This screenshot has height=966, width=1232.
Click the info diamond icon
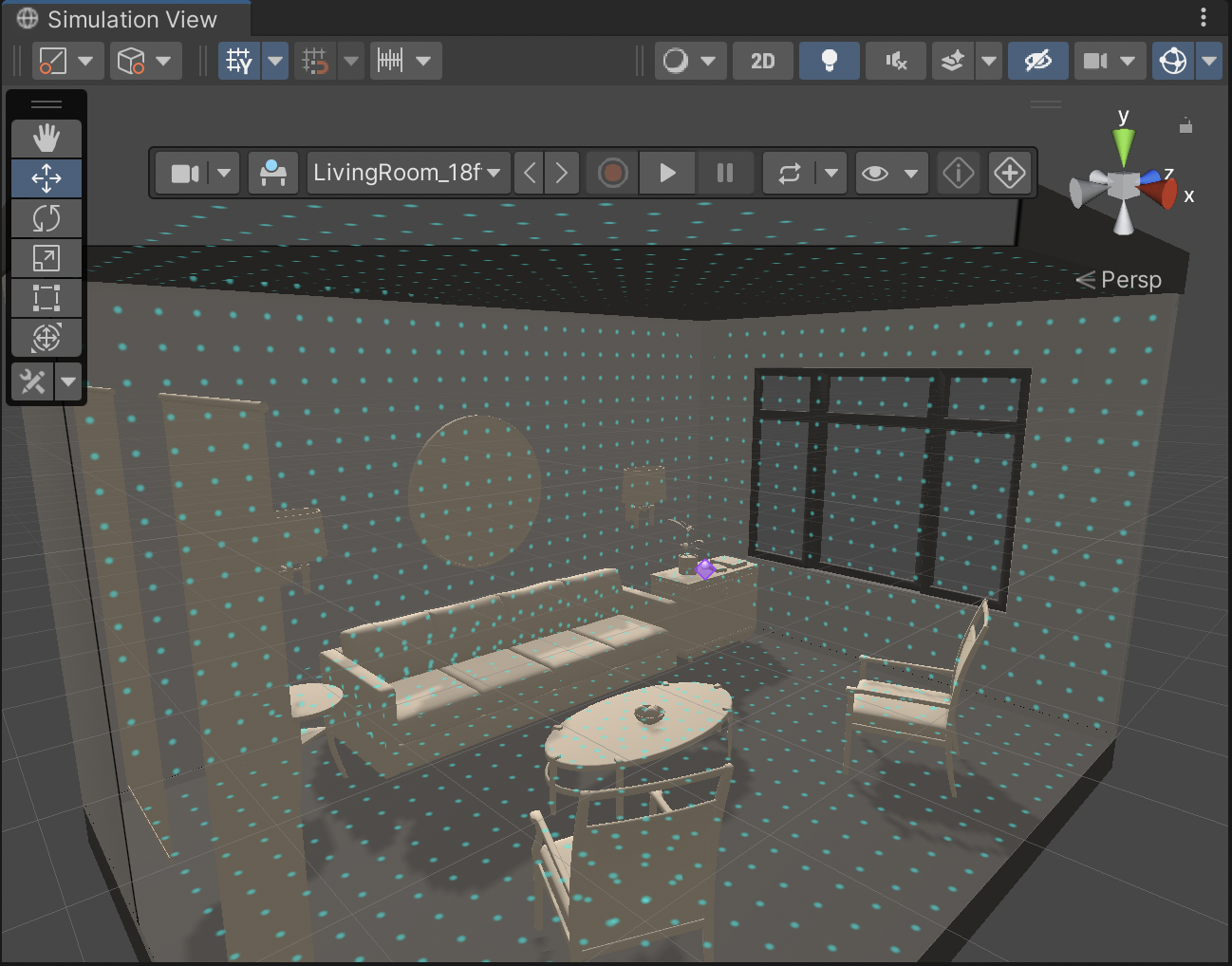pos(958,173)
